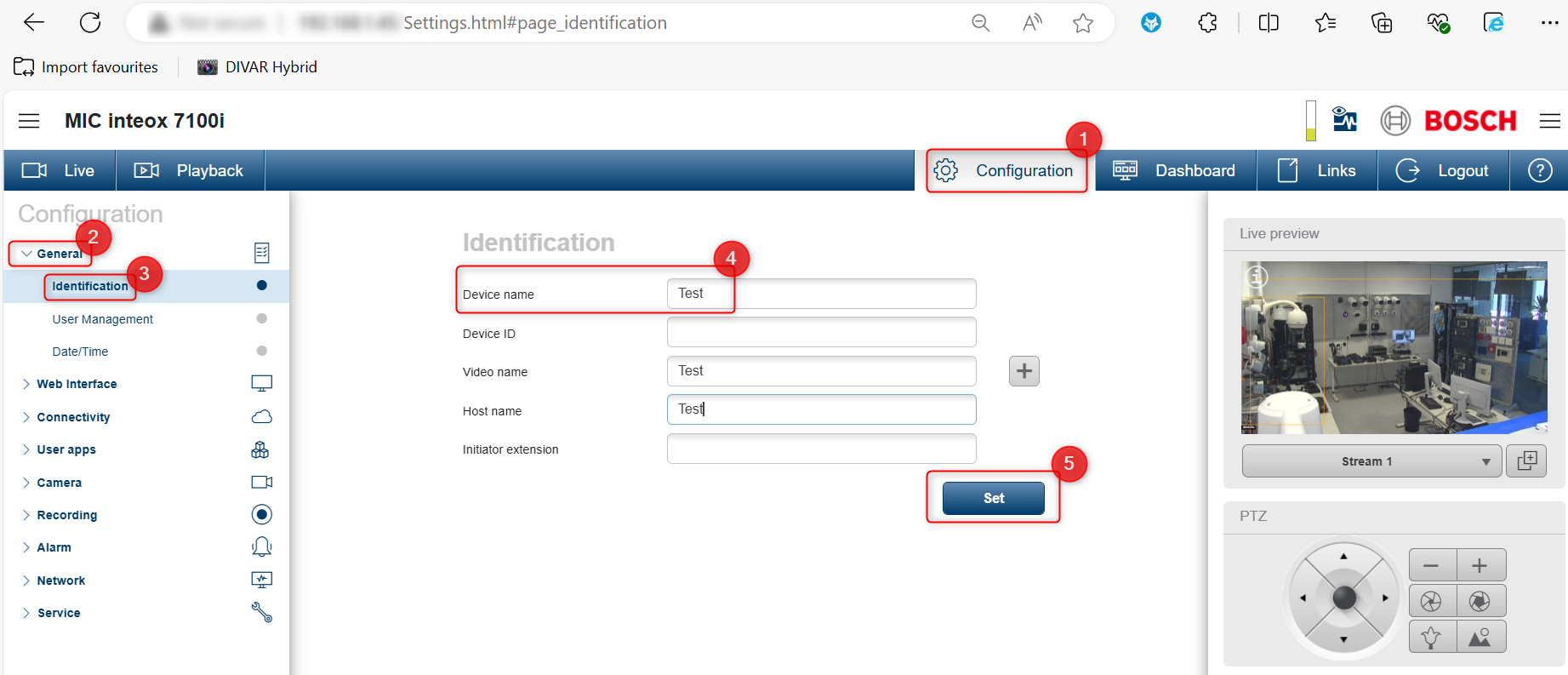Viewport: 1568px width, 675px height.
Task: Click the Live preview video thumbnail
Action: pyautogui.click(x=1394, y=347)
